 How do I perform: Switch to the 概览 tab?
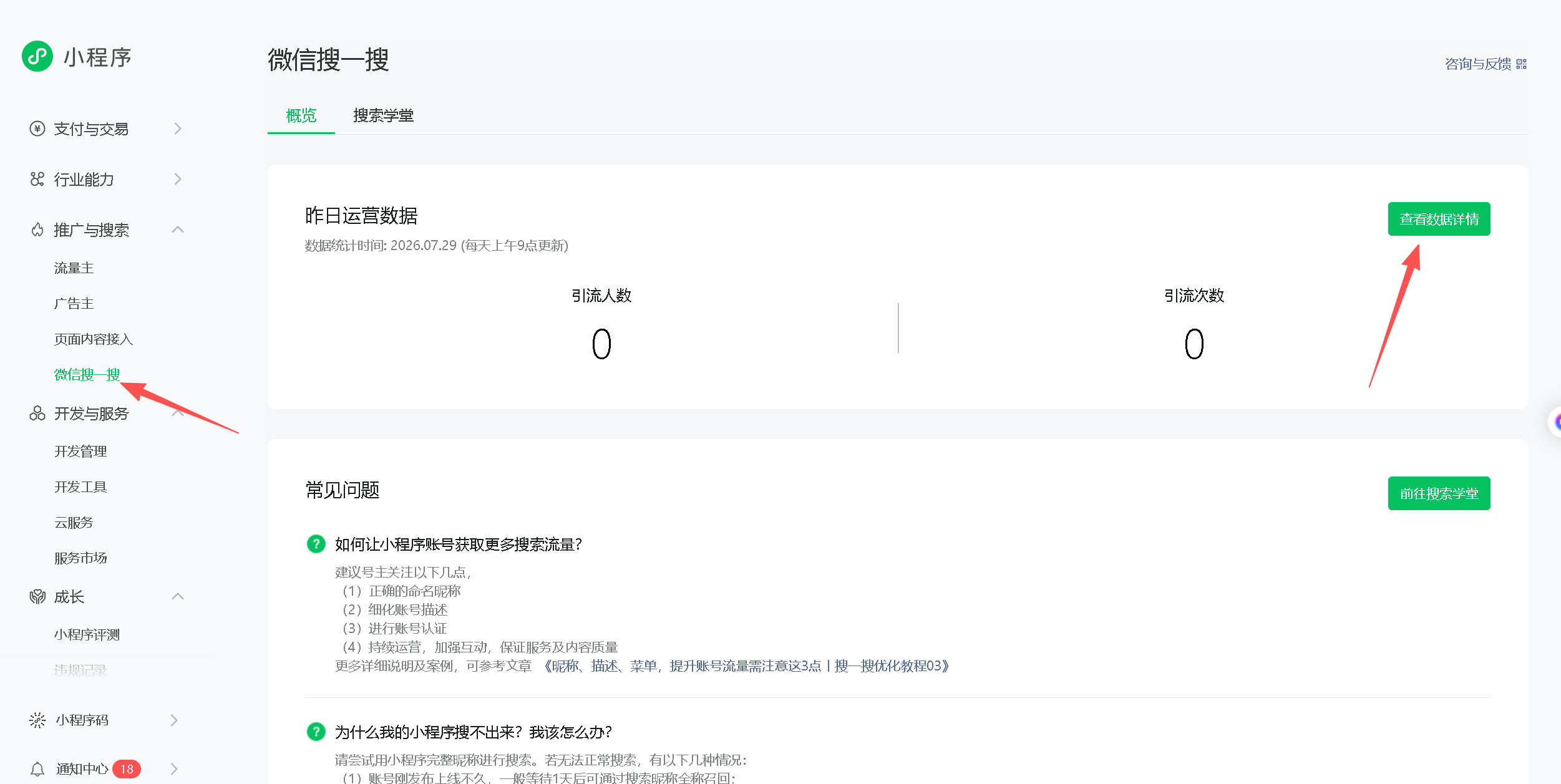(301, 115)
